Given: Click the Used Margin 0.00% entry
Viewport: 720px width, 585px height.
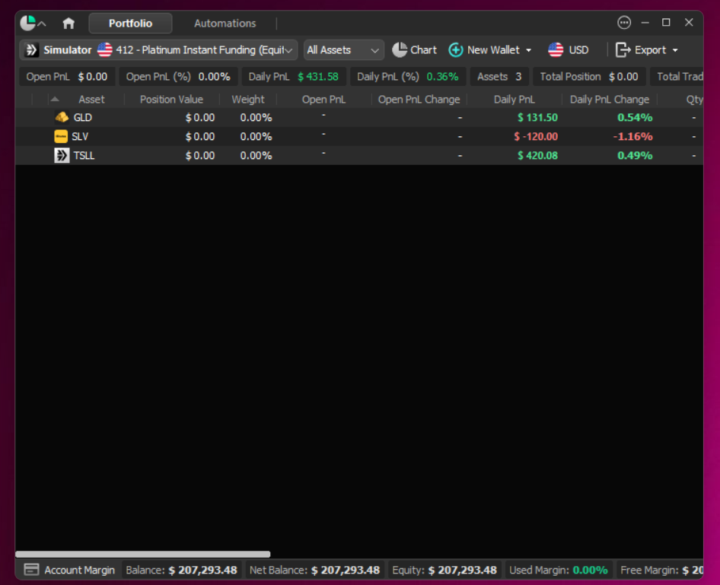Looking at the screenshot, I should pyautogui.click(x=558, y=570).
